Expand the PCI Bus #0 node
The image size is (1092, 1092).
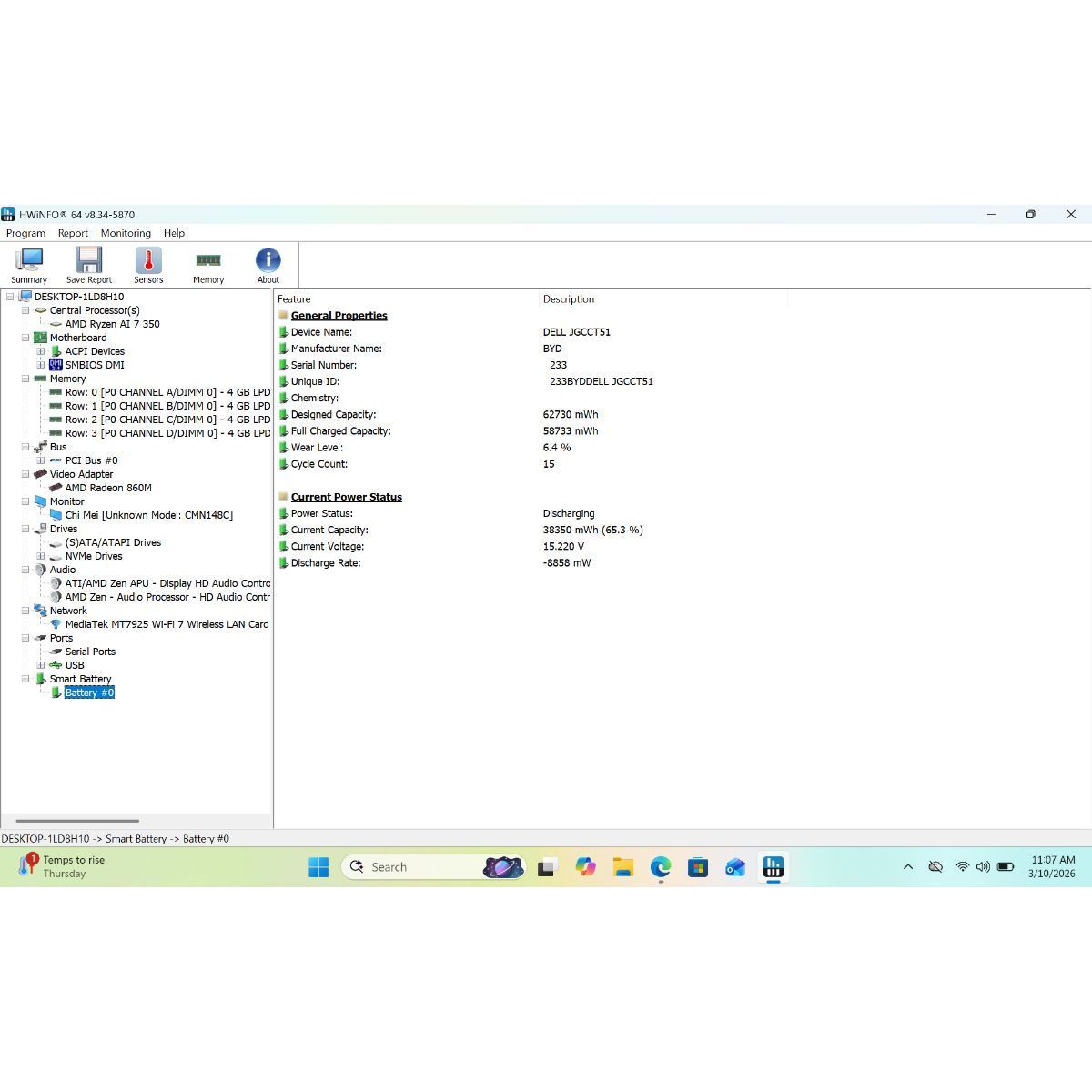tap(41, 460)
